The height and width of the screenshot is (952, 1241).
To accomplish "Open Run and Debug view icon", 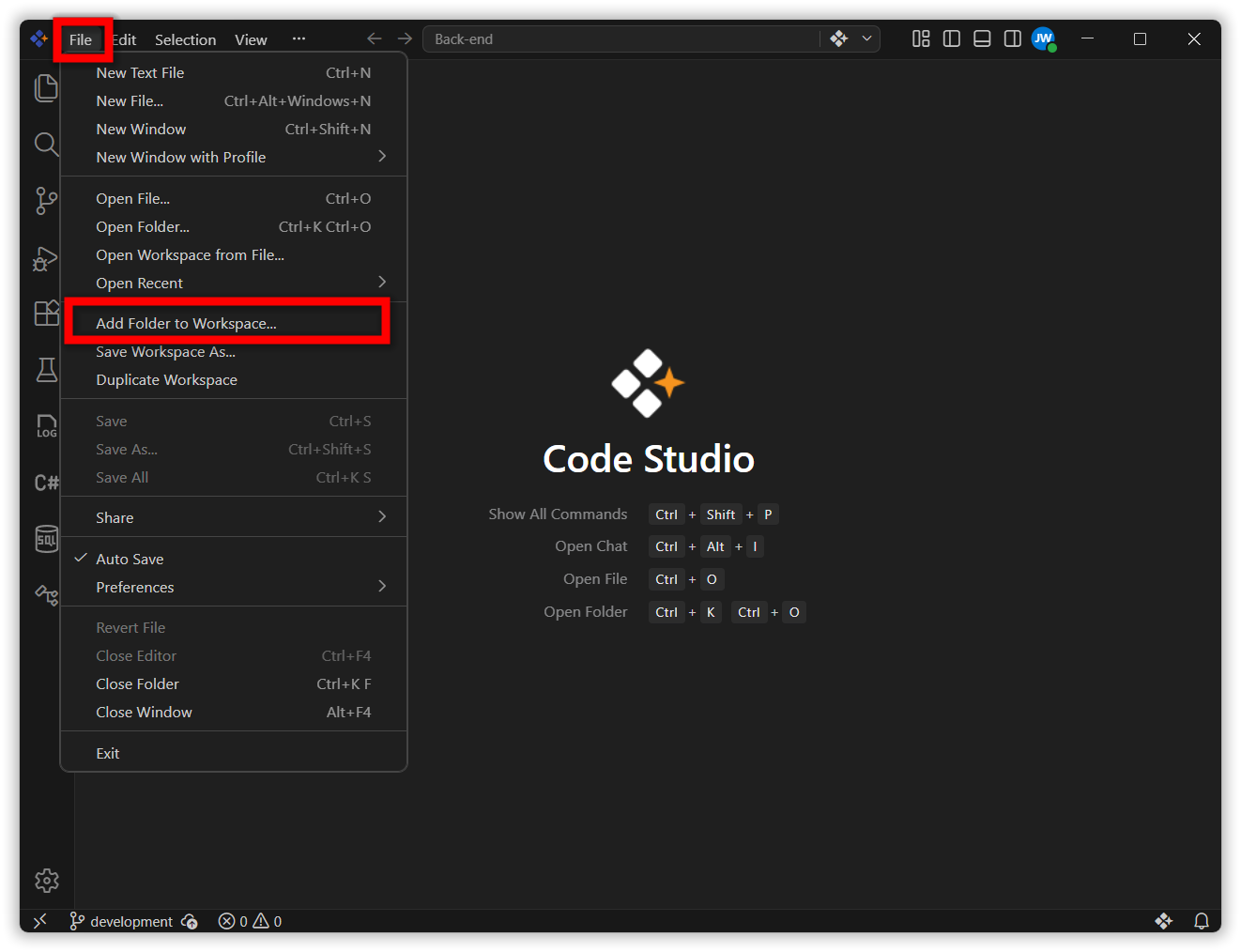I will point(46,257).
